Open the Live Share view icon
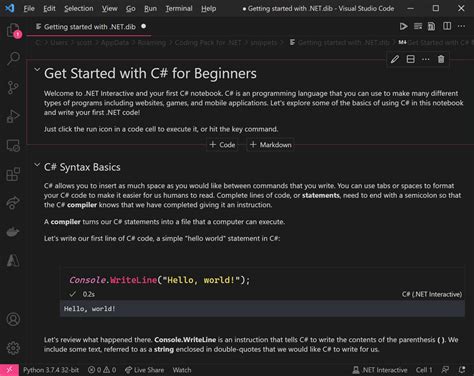 13,203
